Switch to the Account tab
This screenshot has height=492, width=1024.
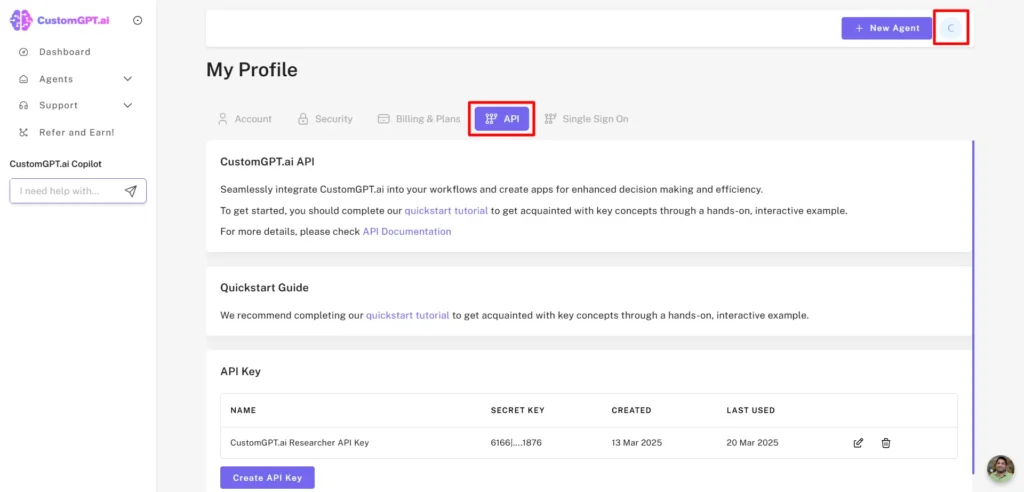click(x=244, y=119)
